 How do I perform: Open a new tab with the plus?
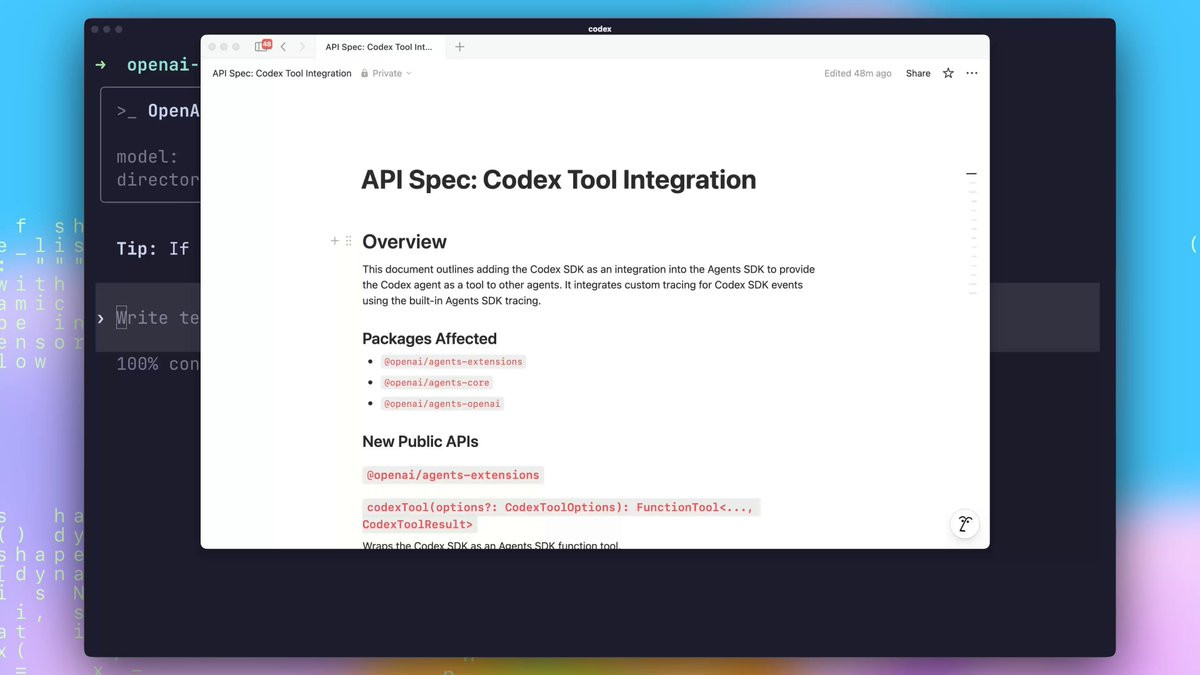point(460,47)
